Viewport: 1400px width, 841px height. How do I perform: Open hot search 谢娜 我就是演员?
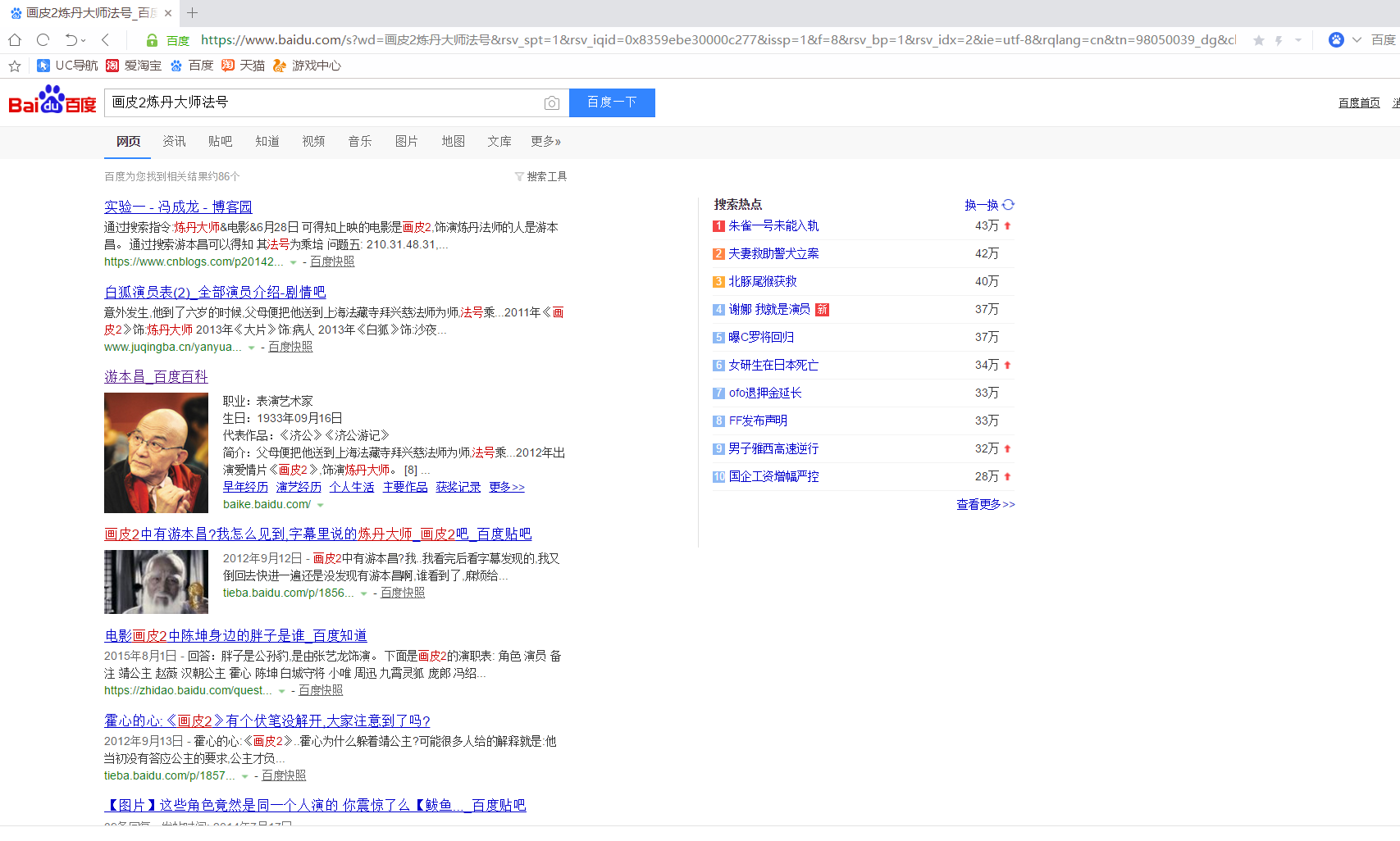[769, 310]
